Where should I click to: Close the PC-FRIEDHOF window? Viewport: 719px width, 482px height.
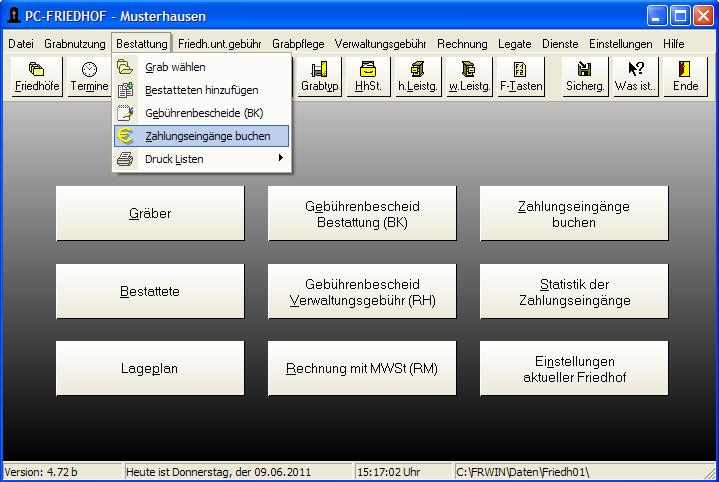pos(703,16)
